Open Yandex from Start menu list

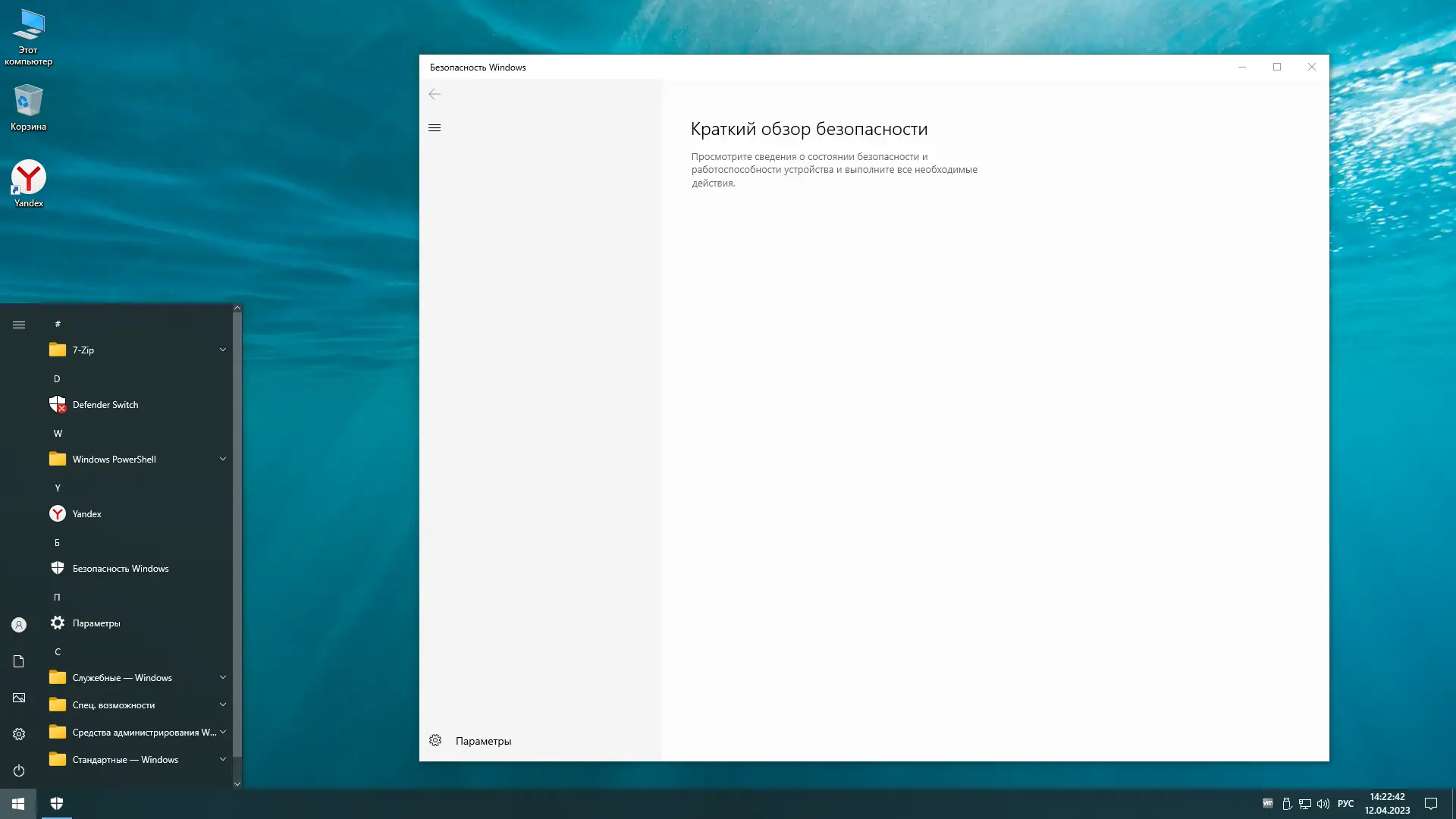[86, 514]
